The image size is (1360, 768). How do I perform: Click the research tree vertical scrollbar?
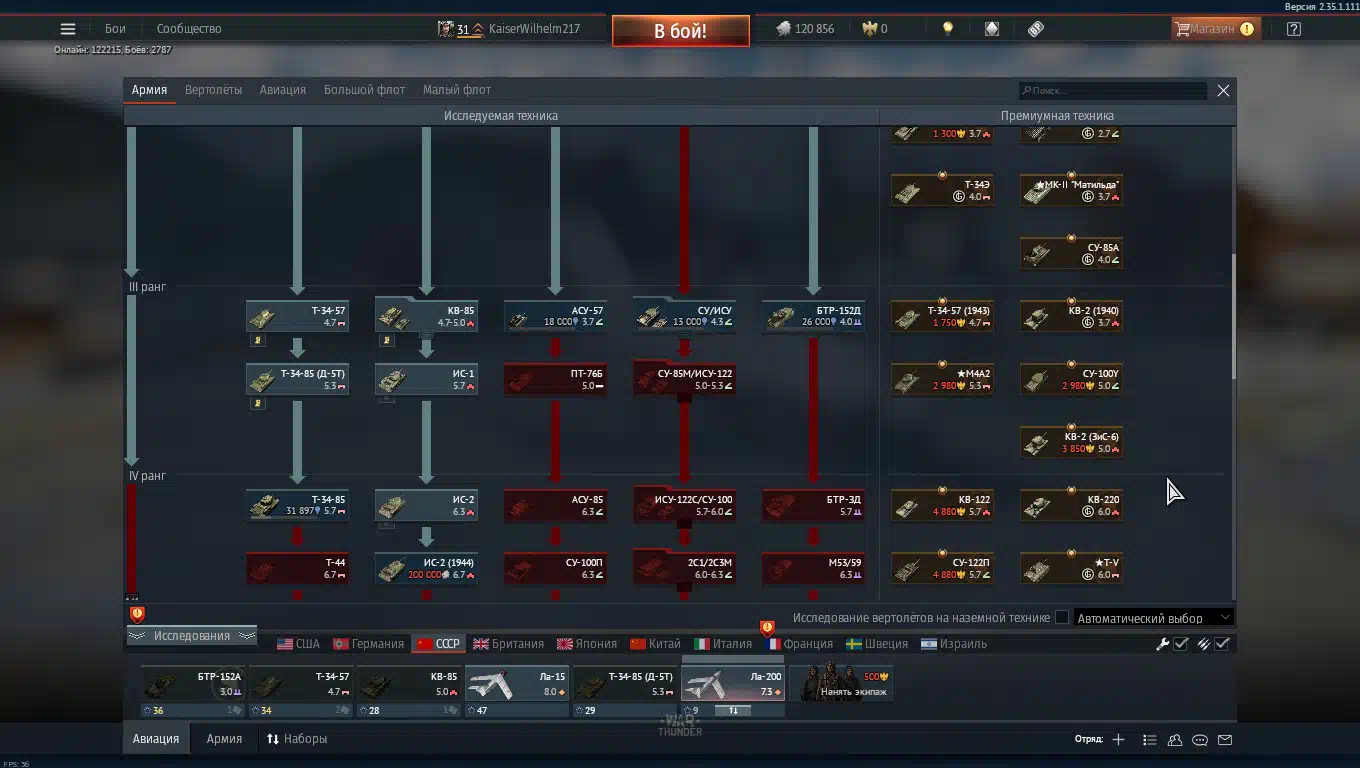(1233, 317)
